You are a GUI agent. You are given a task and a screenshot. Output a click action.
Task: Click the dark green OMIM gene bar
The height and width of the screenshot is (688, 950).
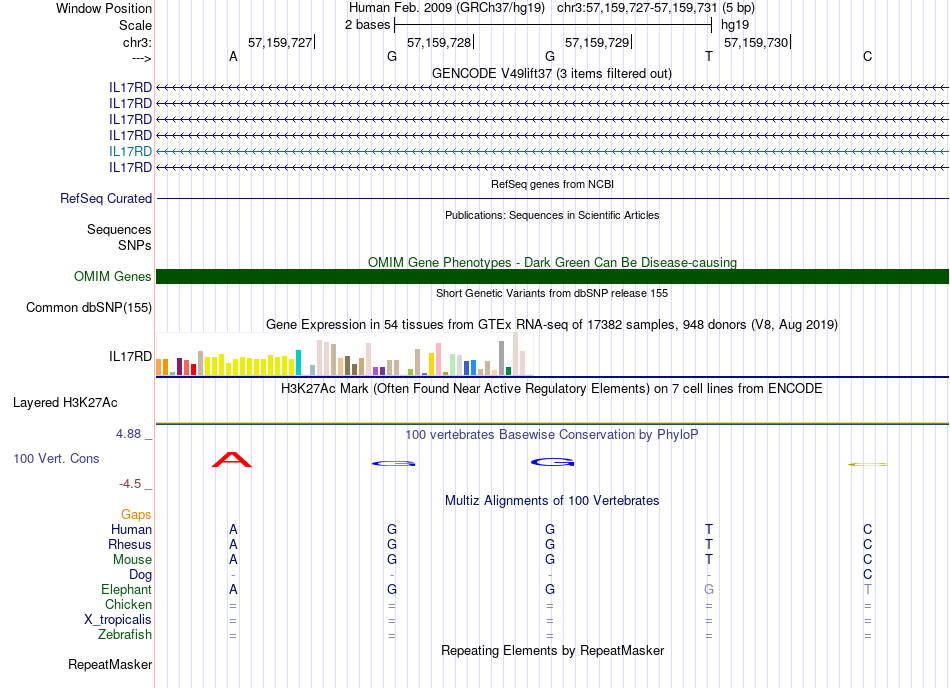552,276
